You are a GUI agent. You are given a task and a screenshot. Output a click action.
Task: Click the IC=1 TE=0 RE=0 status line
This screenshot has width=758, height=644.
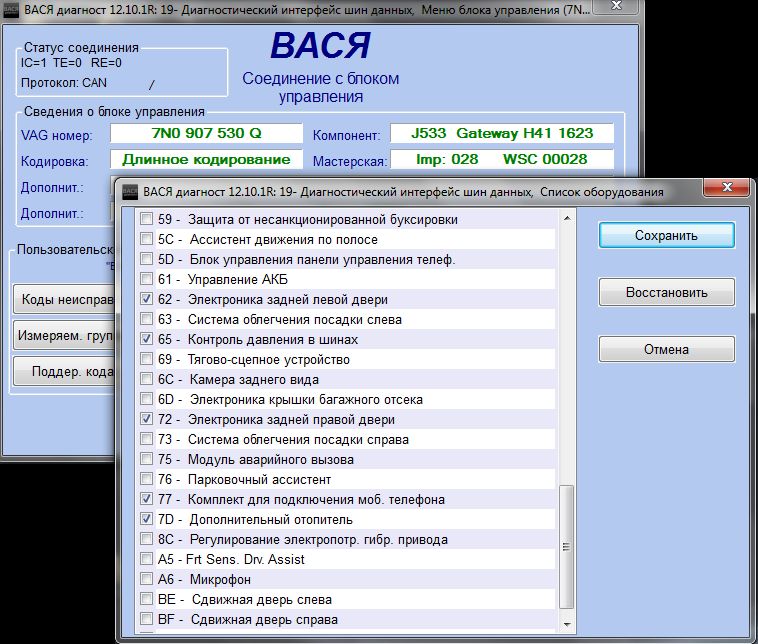click(71, 63)
